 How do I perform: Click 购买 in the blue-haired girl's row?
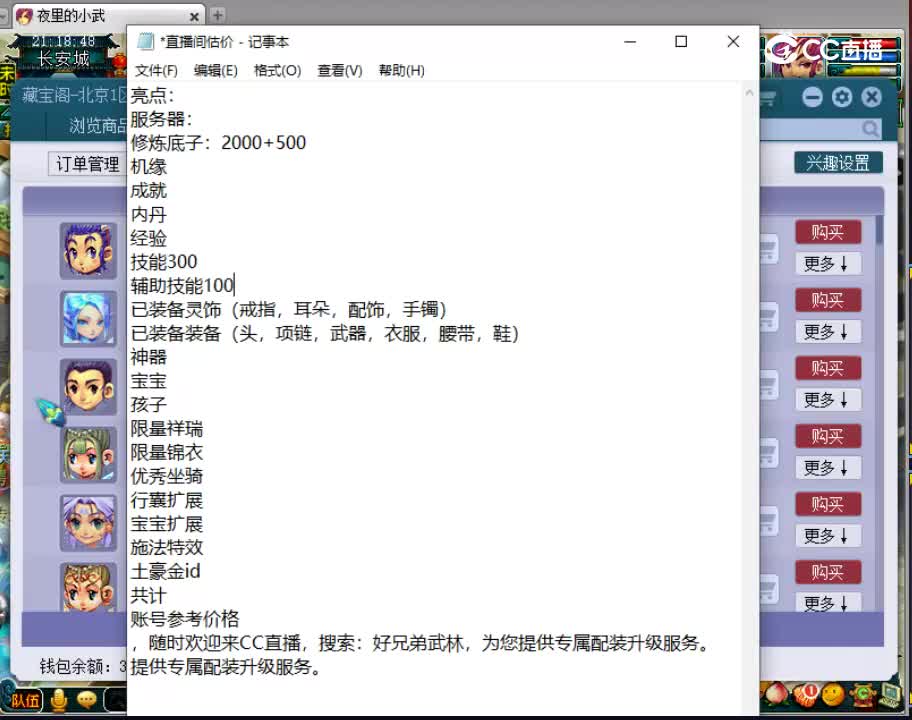[828, 300]
